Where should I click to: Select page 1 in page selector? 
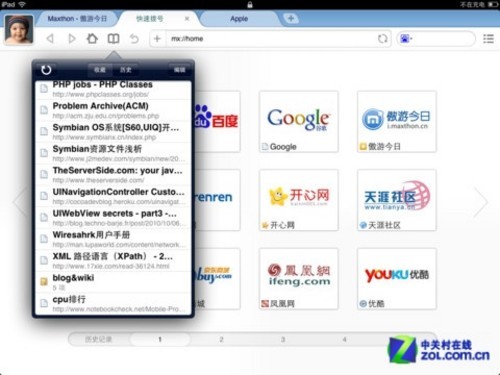pos(160,340)
